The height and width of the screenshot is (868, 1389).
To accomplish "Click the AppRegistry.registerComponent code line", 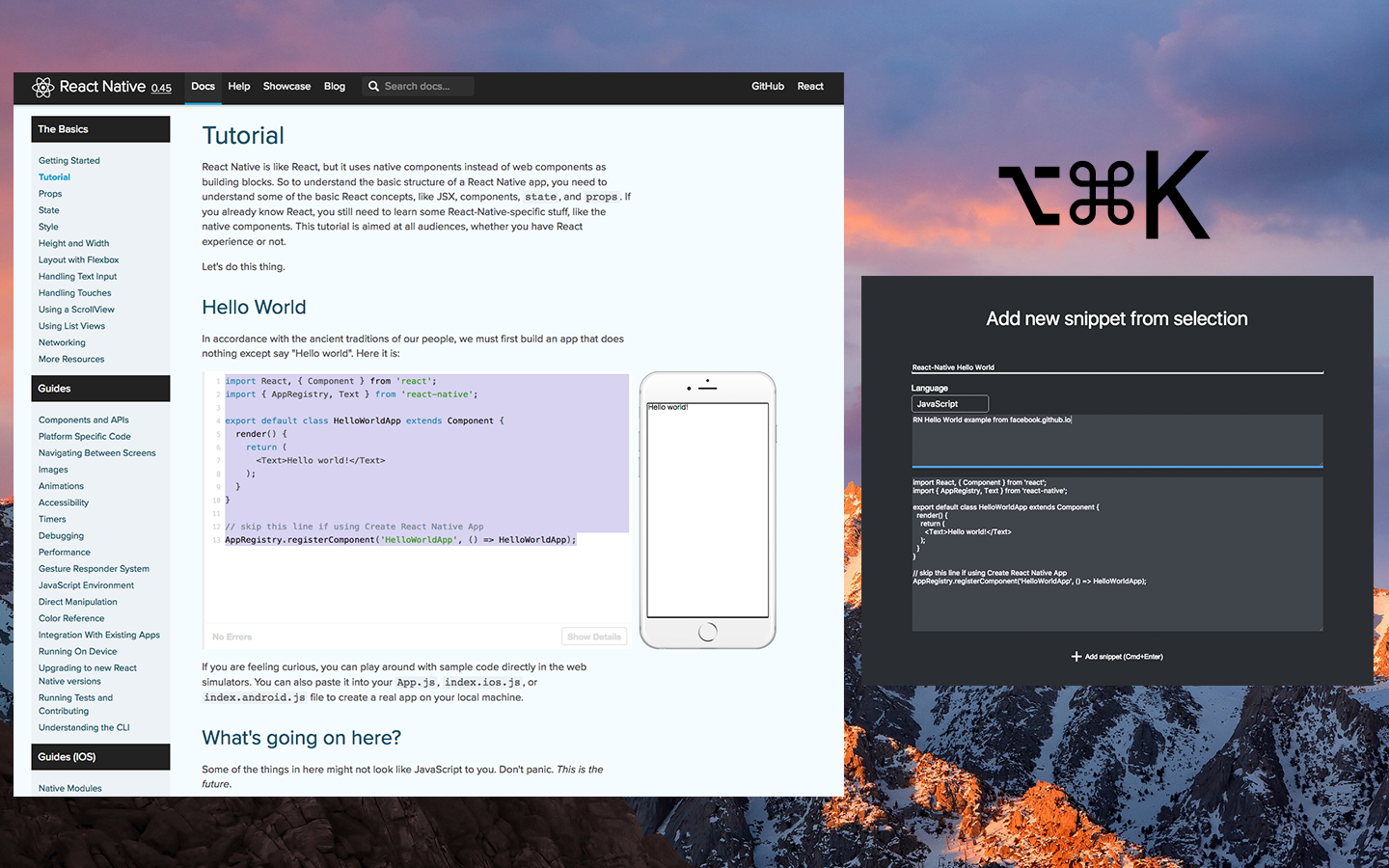I will click(400, 540).
